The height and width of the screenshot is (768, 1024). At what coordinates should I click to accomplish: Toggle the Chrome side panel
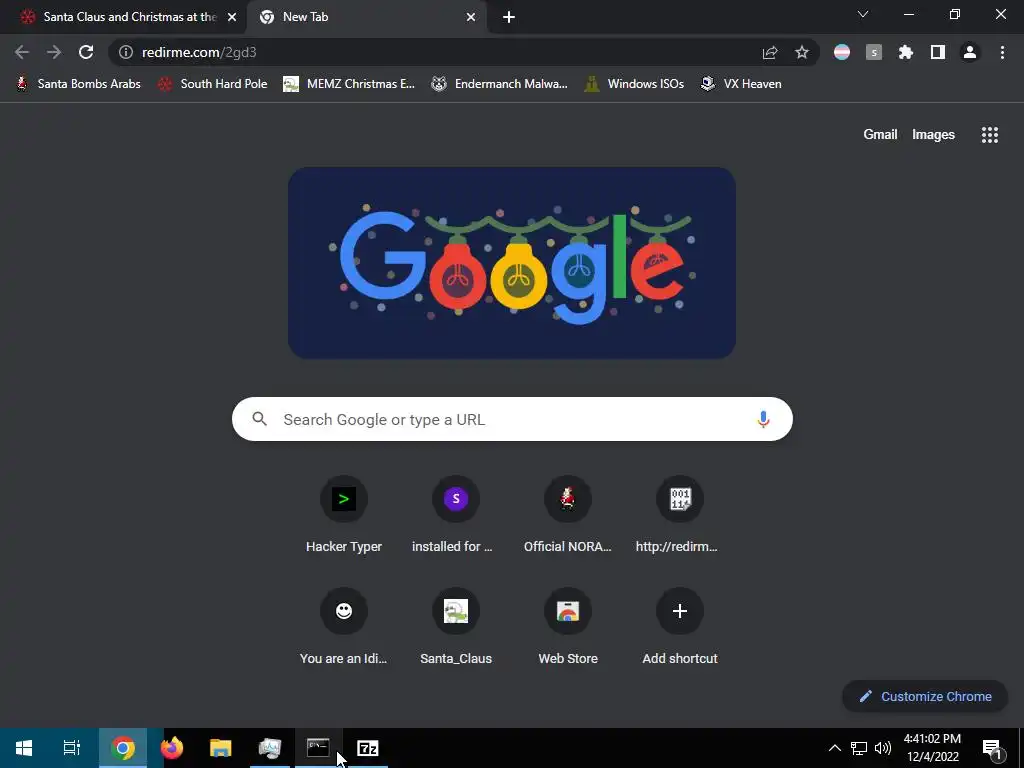point(938,52)
